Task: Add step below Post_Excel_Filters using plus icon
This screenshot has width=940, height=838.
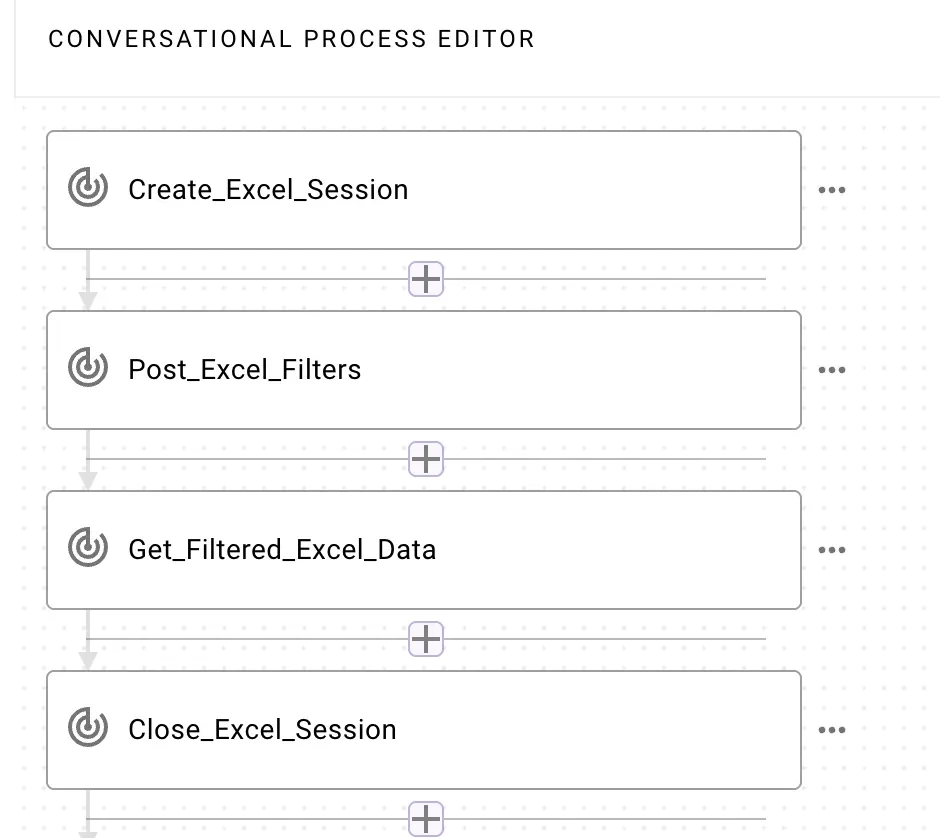Action: pos(426,460)
